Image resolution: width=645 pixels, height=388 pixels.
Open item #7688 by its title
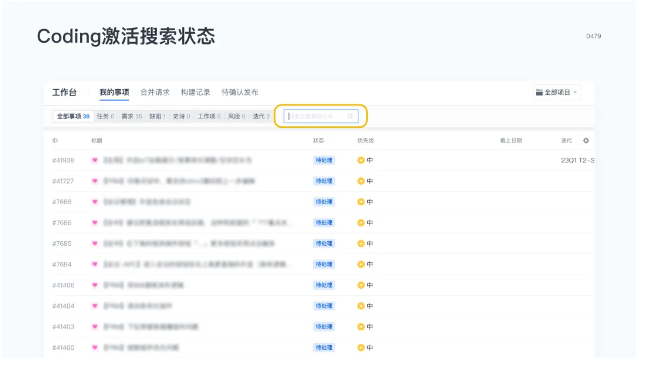(147, 202)
